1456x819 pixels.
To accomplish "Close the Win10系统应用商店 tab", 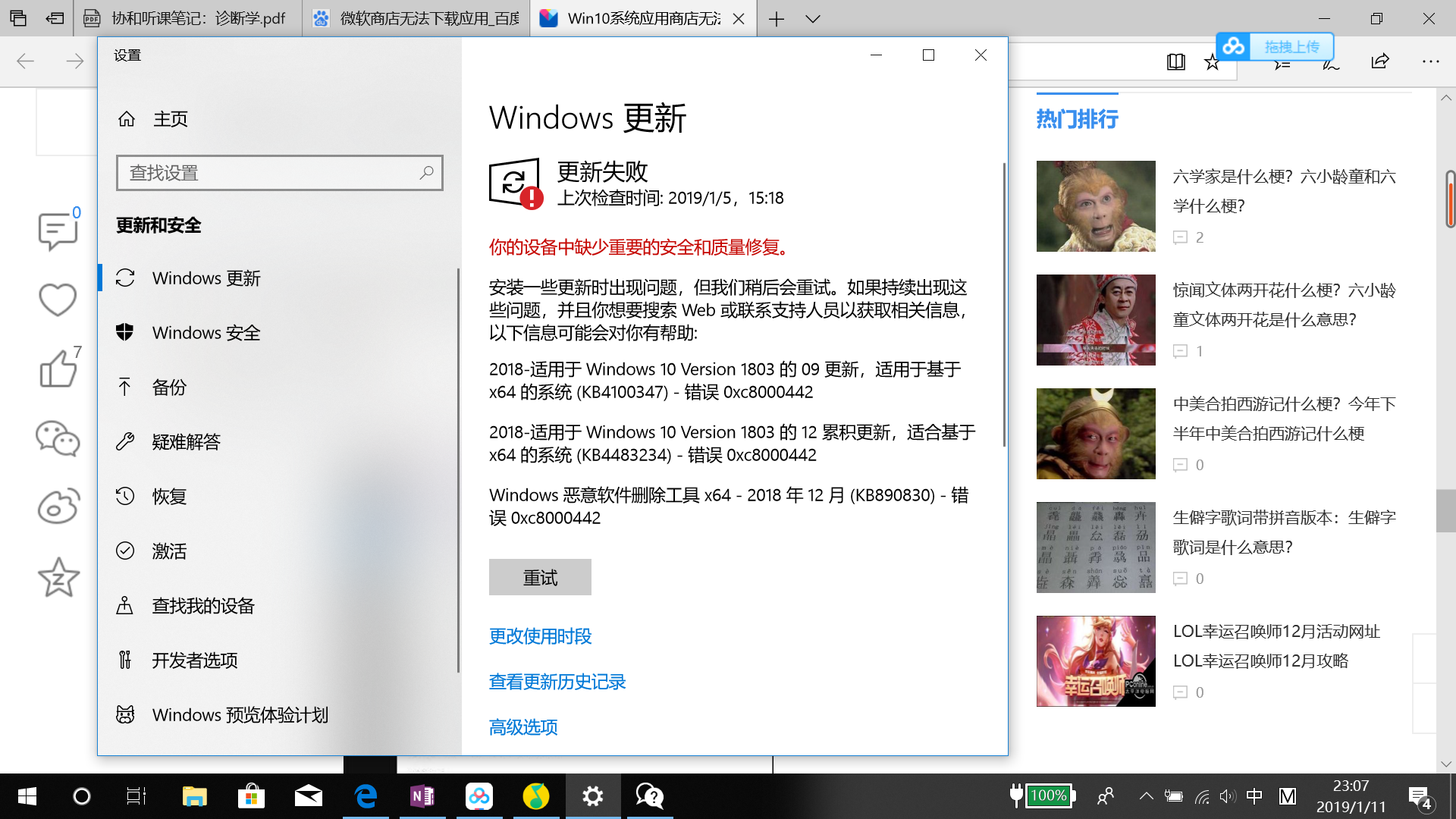I will (738, 19).
